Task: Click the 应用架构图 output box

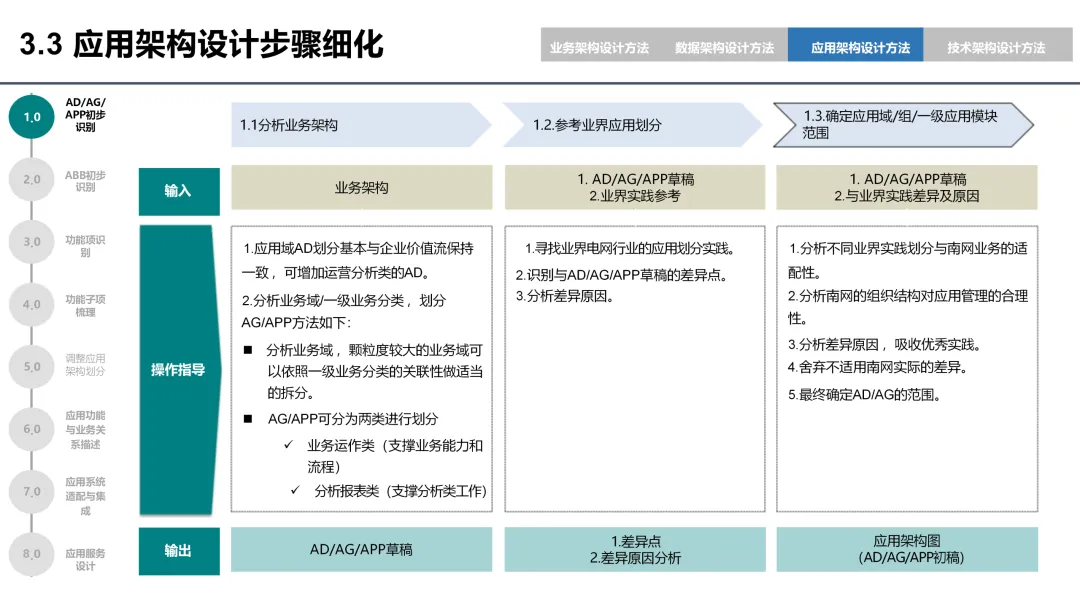Action: [907, 549]
